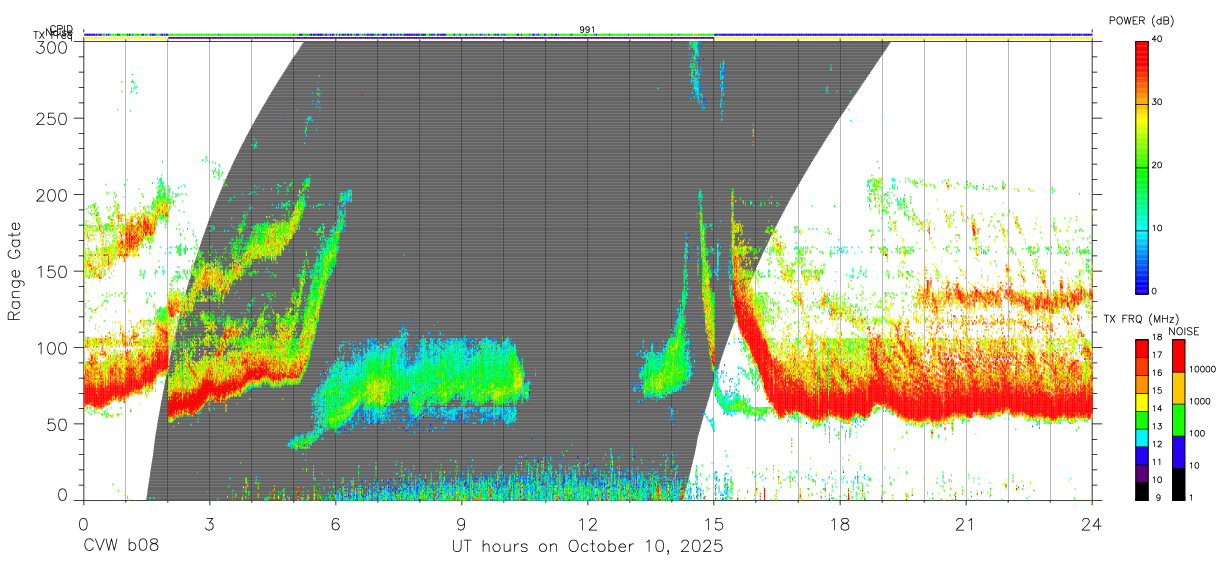Click the 'NOISE' legend title above the noise bar

point(1184,331)
